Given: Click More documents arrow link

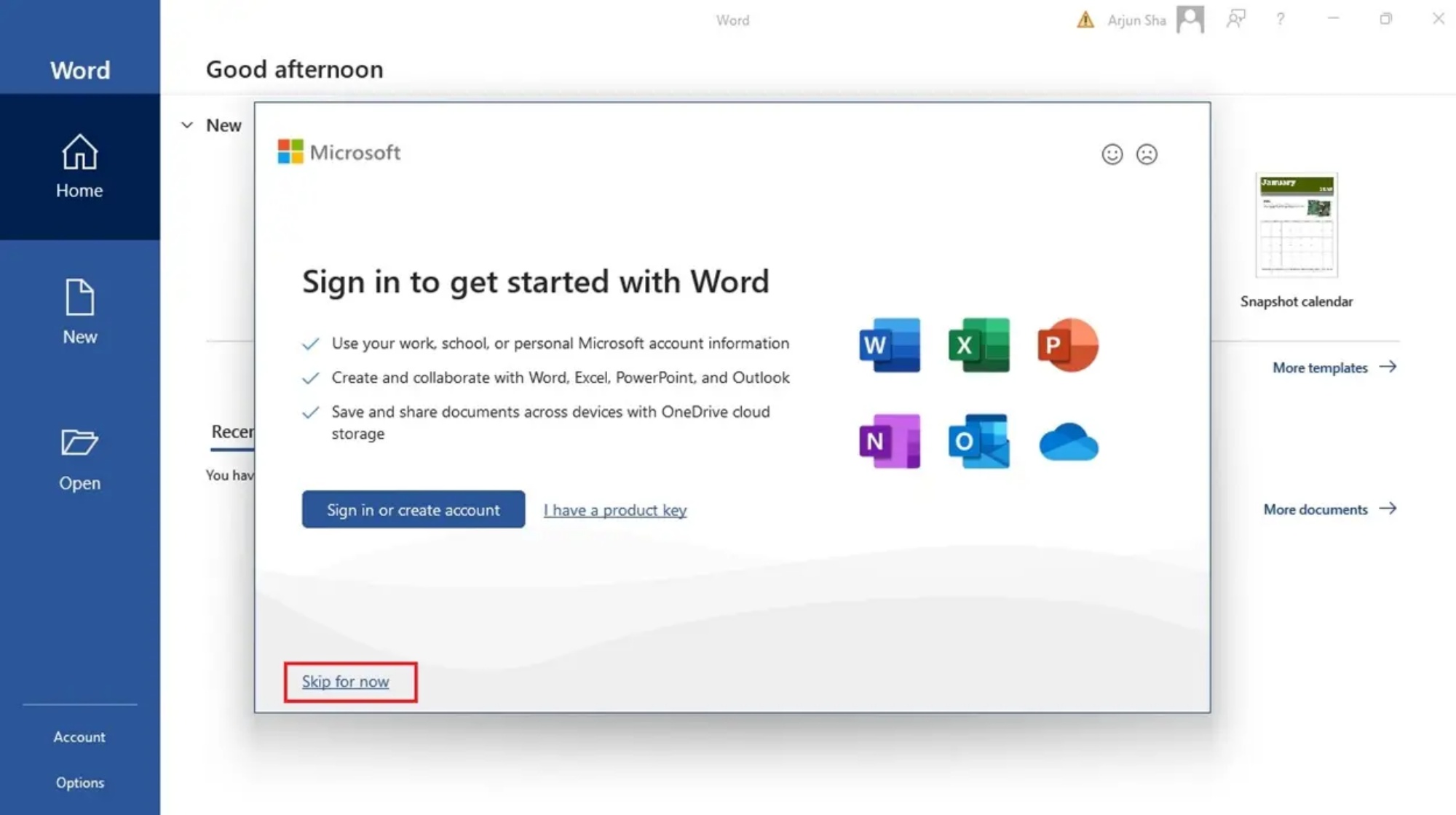Looking at the screenshot, I should click(1330, 509).
